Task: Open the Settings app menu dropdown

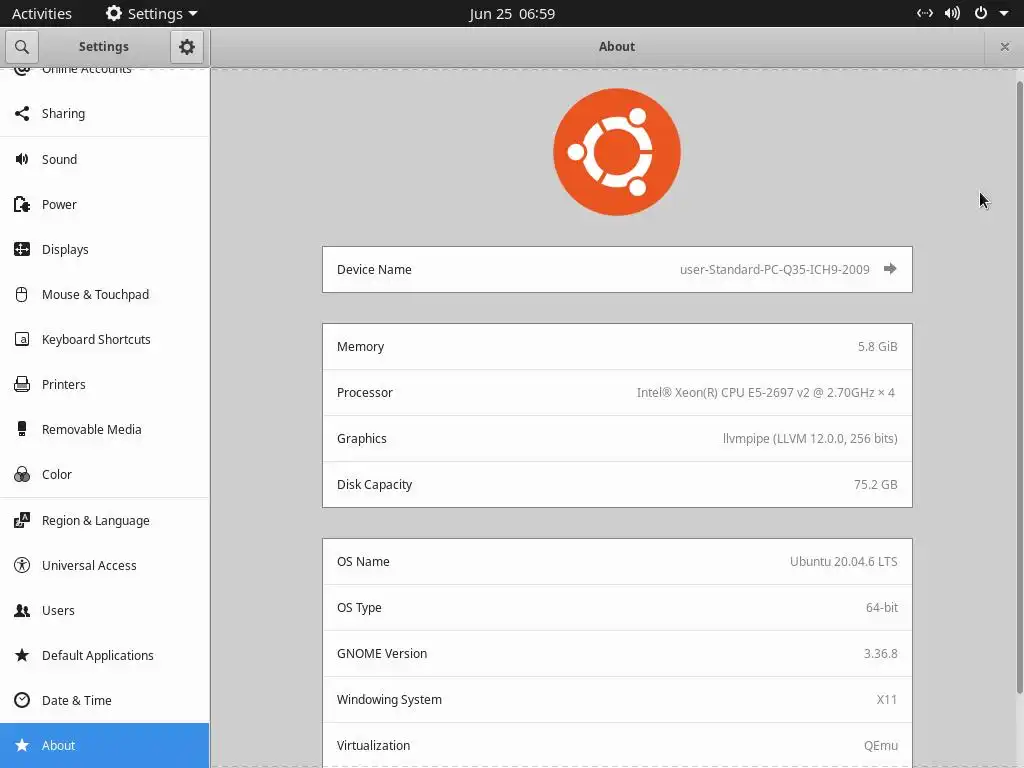Action: pos(152,13)
